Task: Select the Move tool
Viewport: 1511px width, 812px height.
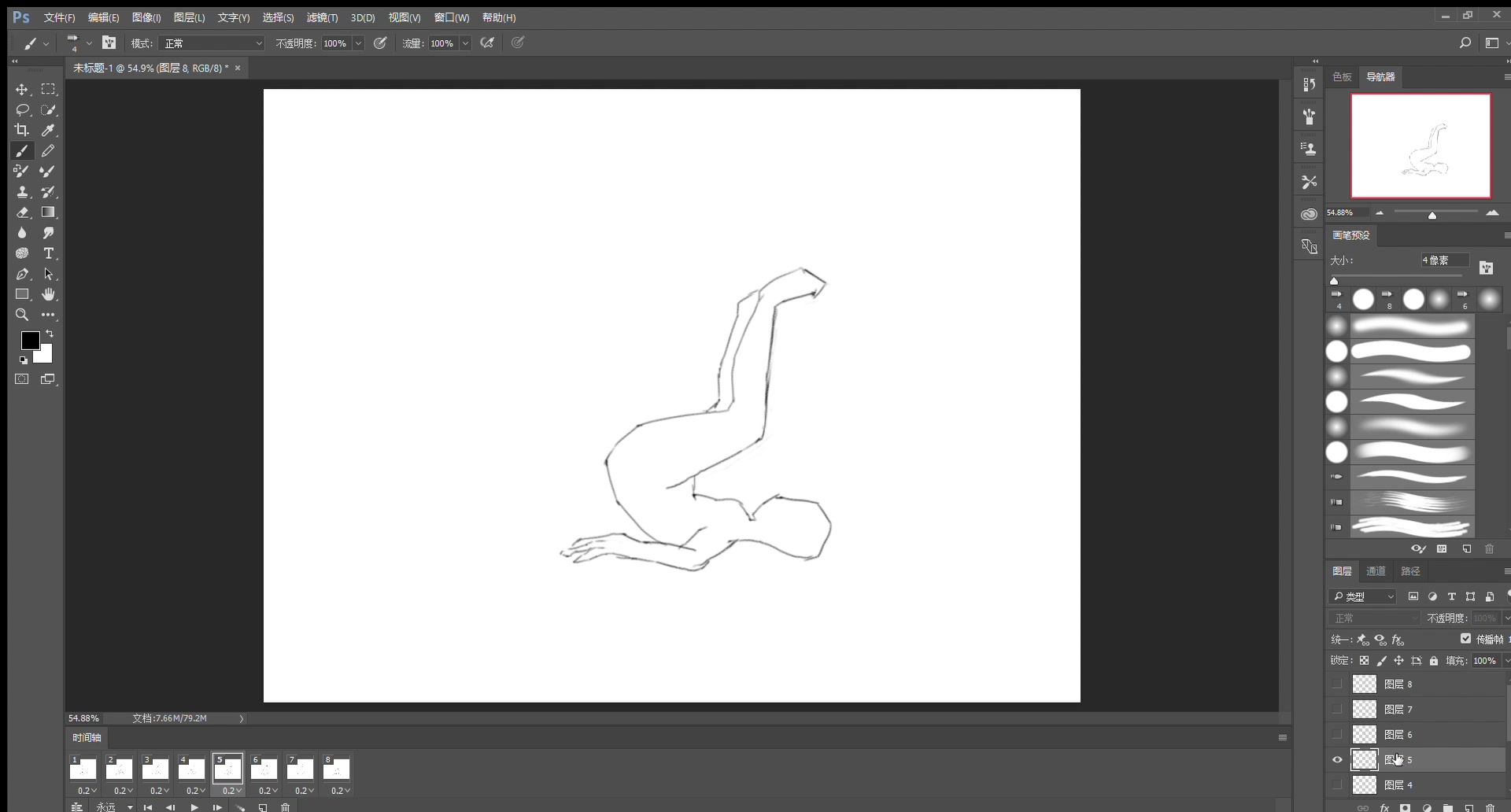Action: [x=22, y=90]
